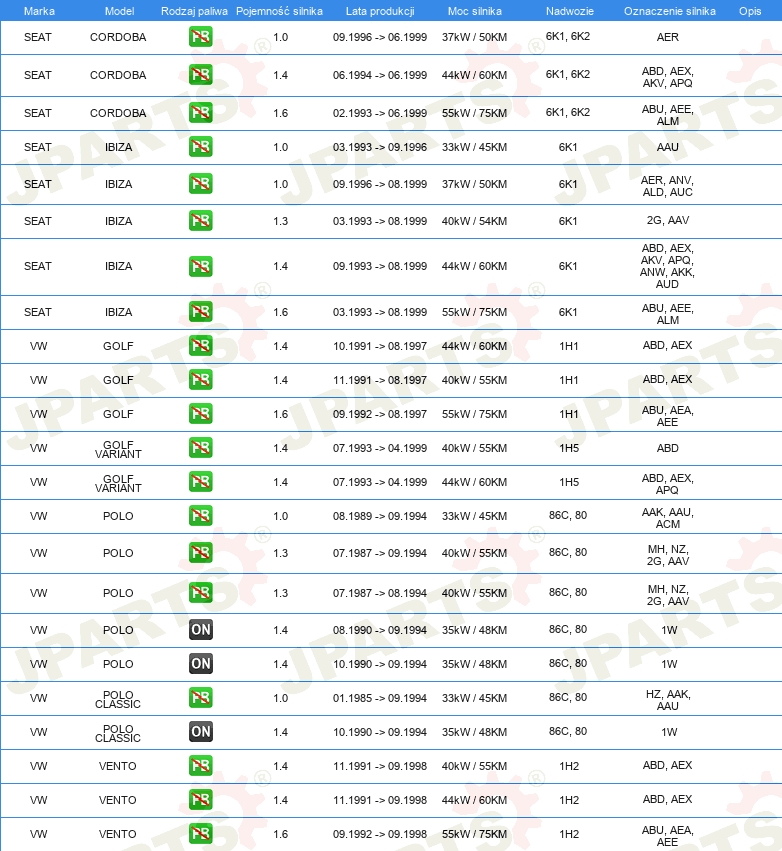The width and height of the screenshot is (782, 851).
Task: Click petrol icon in Vento 44kW / 60KM row
Action: point(200,800)
